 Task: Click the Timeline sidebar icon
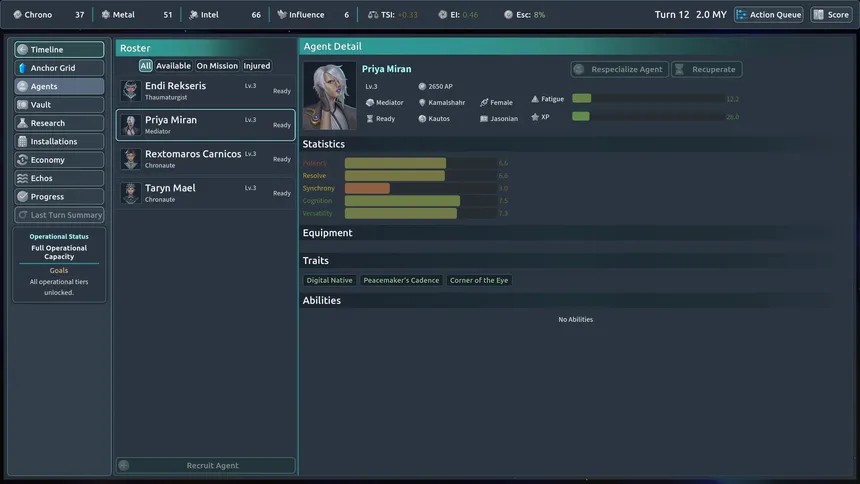tap(22, 49)
